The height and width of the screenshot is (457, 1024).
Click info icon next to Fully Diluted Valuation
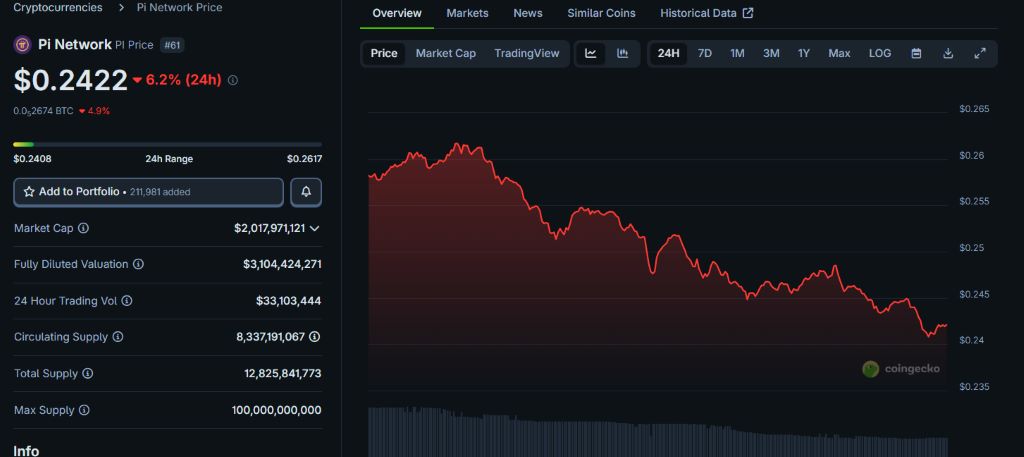pos(138,265)
